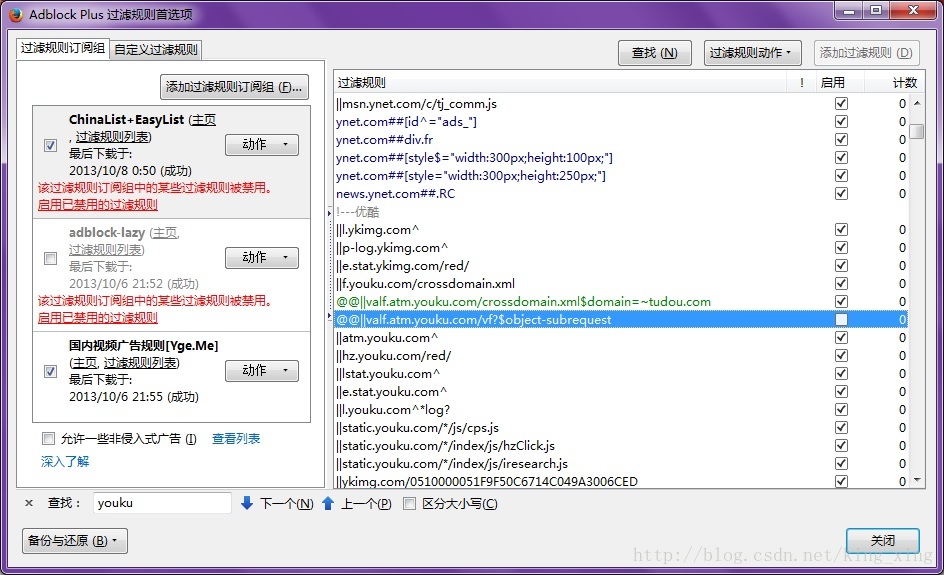944x575 pixels.
Task: Uncheck the ||msn.ynet.com/c/tj_comm.js filter
Action: pos(841,103)
